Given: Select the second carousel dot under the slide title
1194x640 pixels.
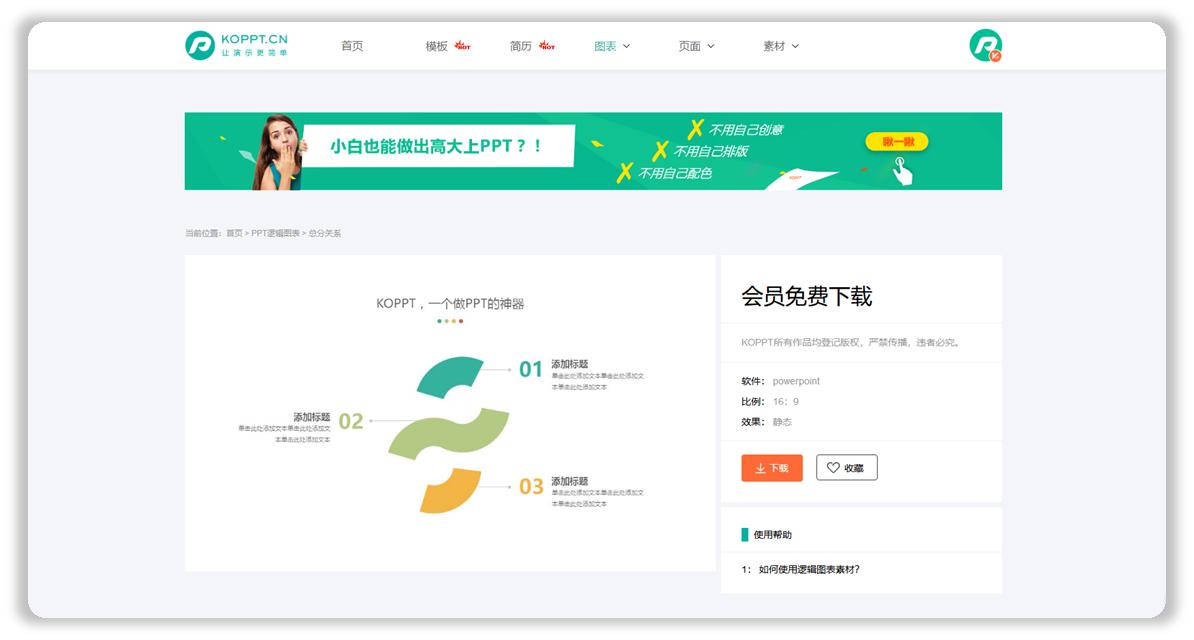Looking at the screenshot, I should [447, 321].
